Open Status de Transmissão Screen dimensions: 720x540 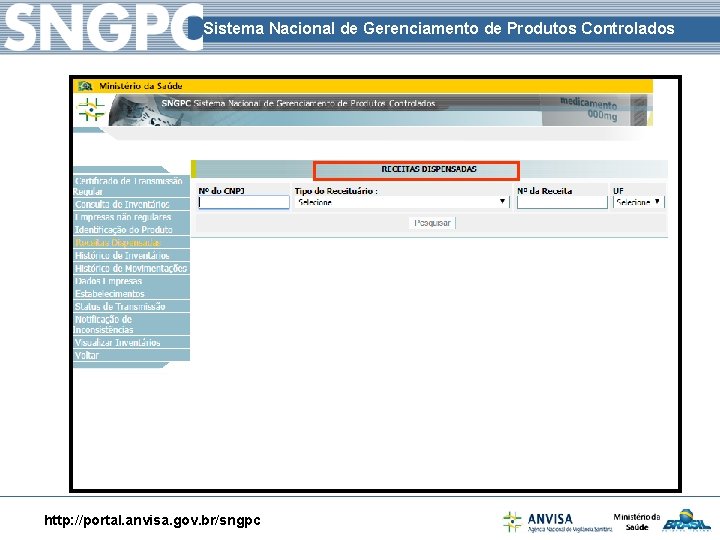[x=131, y=306]
